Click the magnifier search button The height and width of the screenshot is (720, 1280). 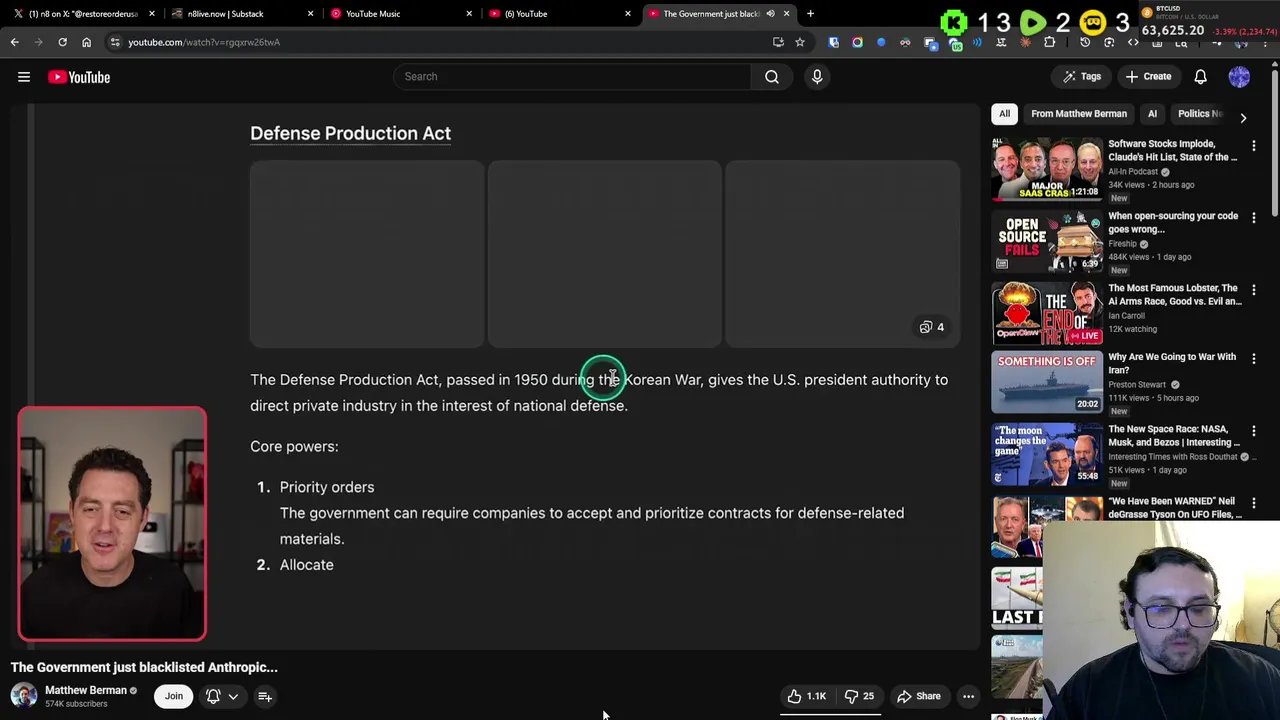tap(772, 77)
